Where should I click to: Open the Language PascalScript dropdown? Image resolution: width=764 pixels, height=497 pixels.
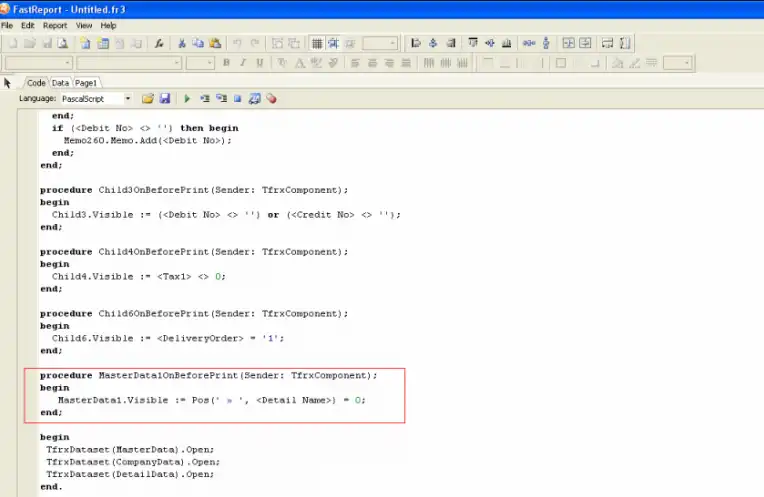pos(127,99)
